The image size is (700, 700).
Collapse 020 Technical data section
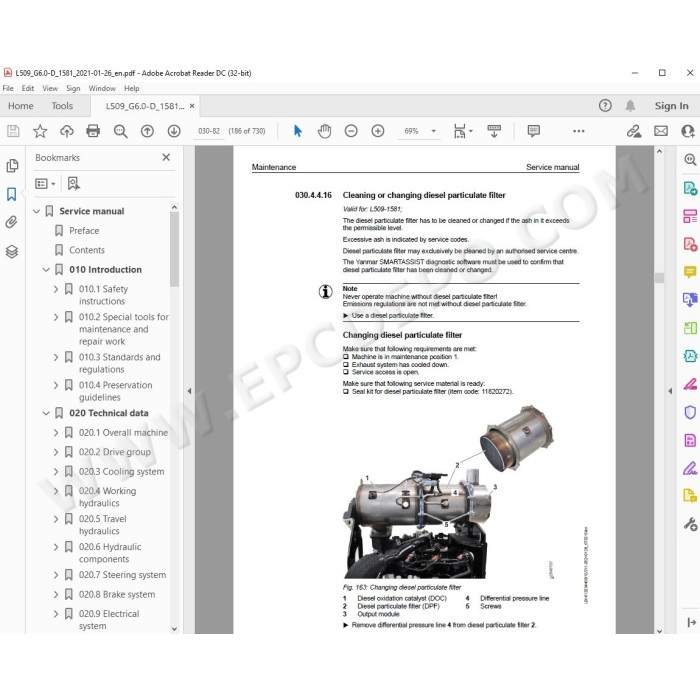(46, 413)
